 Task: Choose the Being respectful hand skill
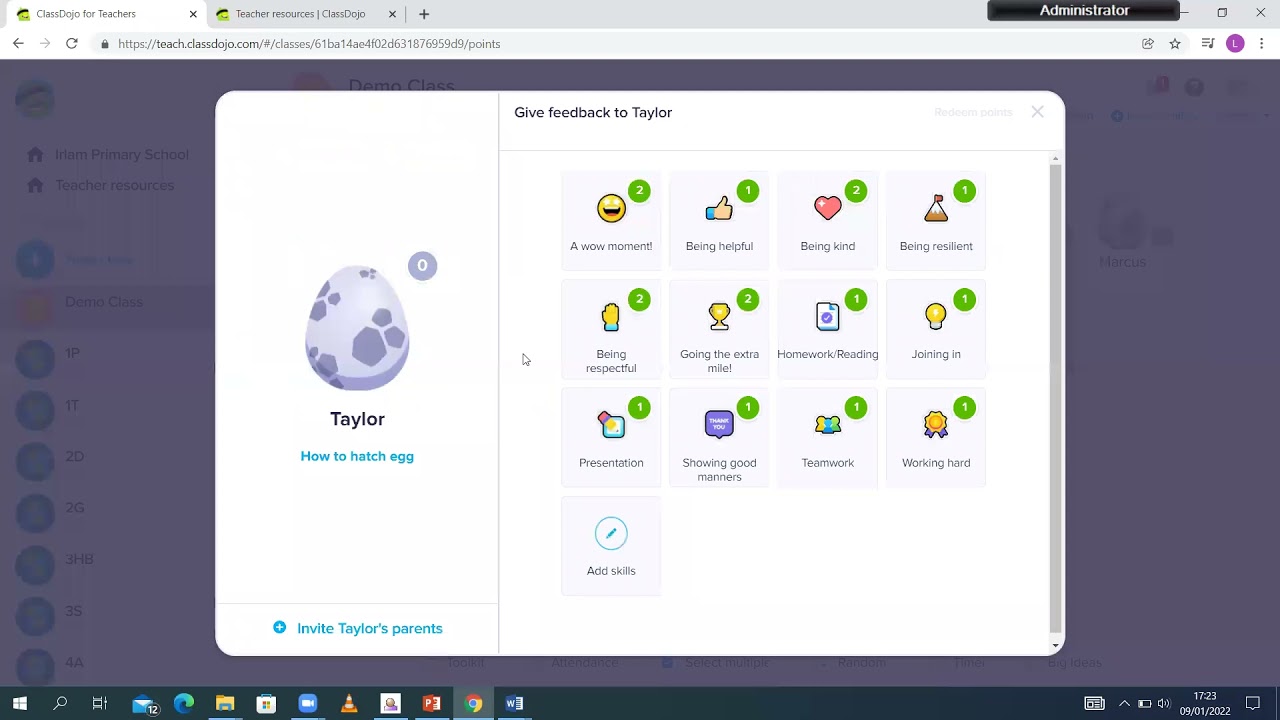coord(611,329)
